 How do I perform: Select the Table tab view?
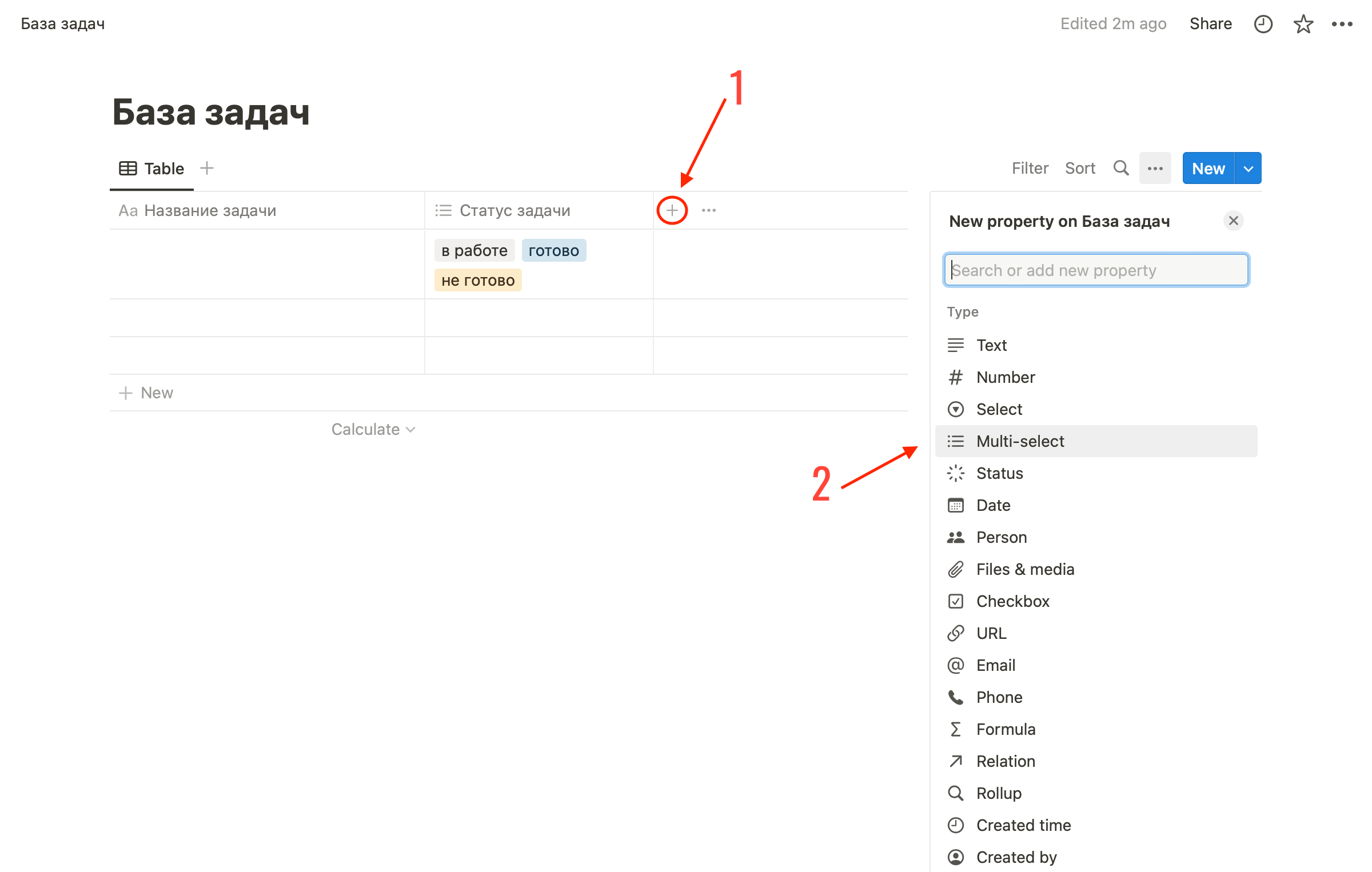click(151, 168)
